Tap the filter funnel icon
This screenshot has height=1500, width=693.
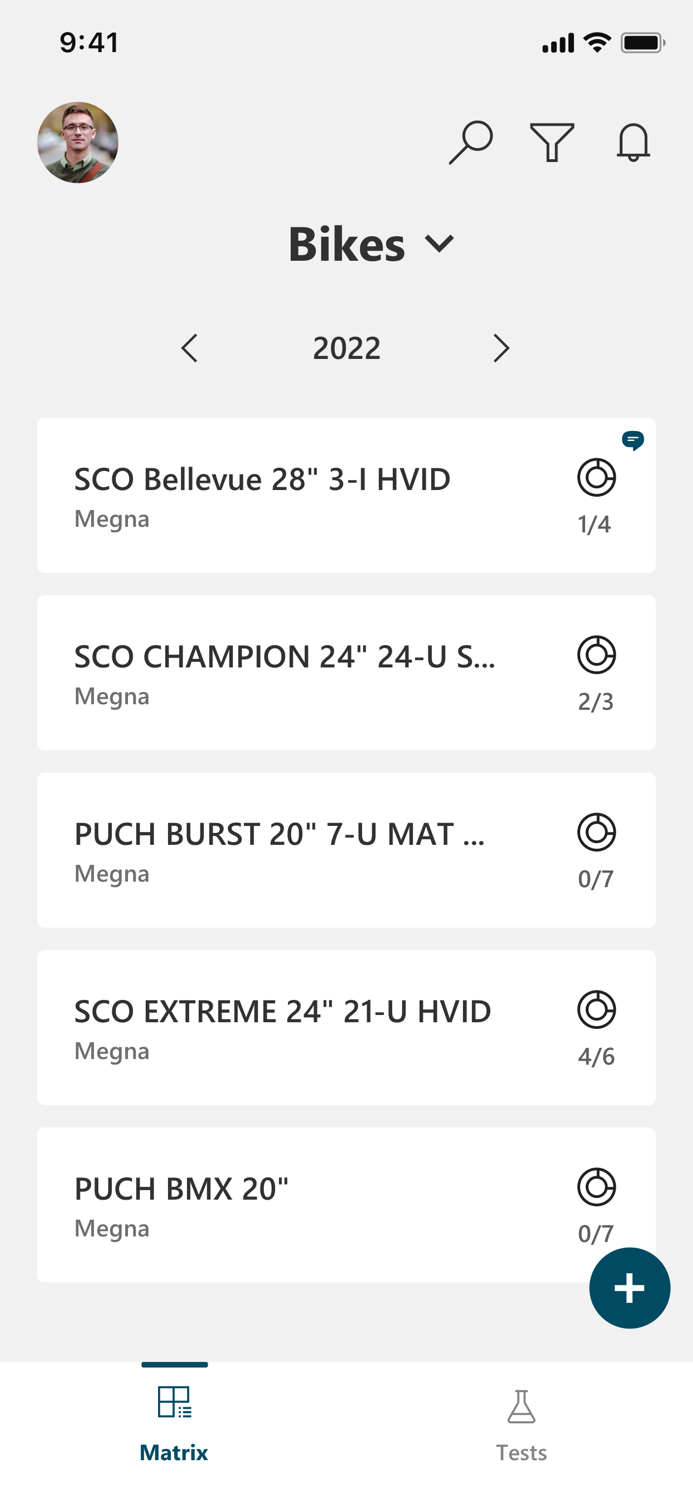click(552, 142)
